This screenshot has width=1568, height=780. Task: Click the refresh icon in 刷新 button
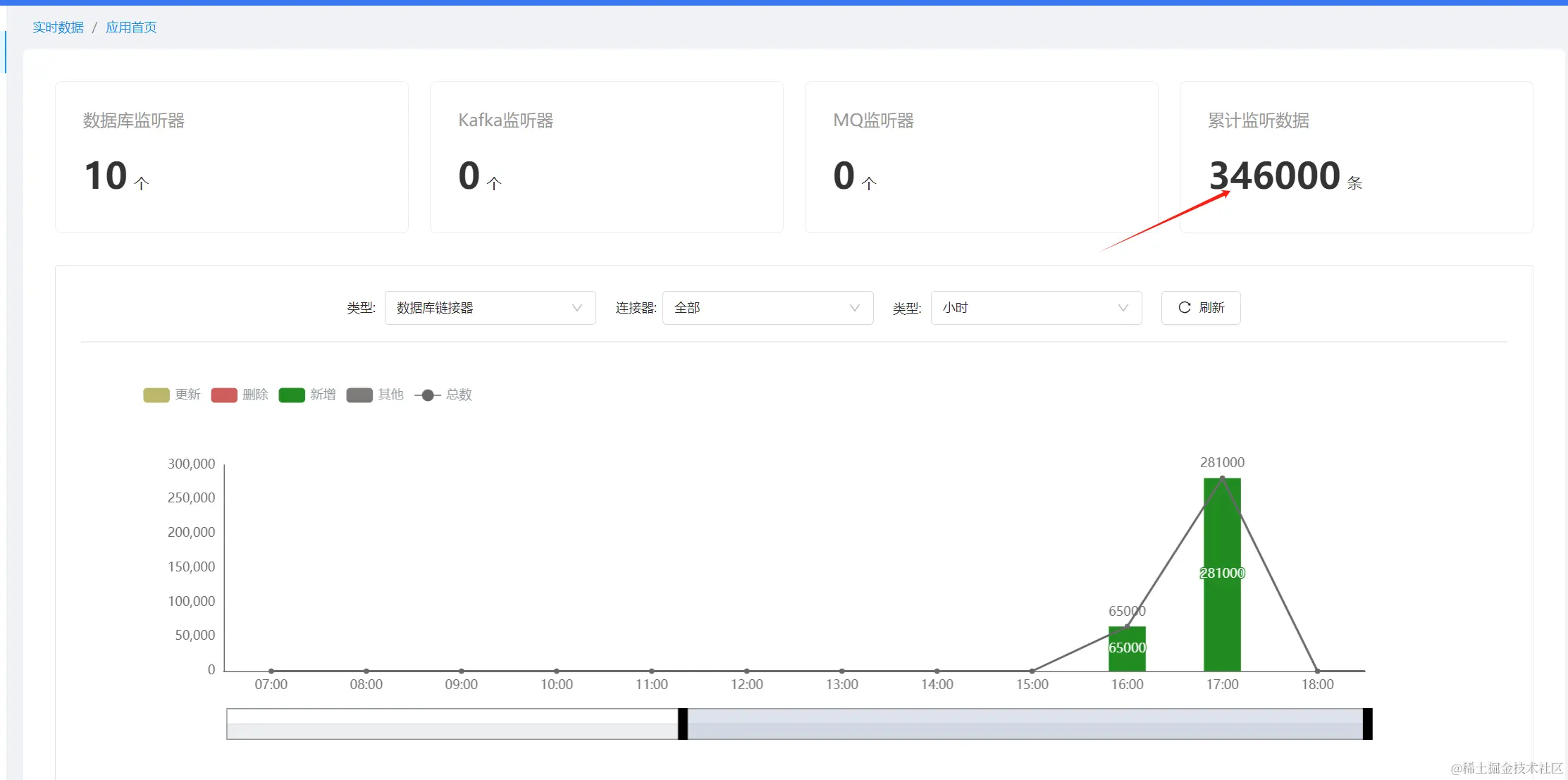(x=1185, y=308)
